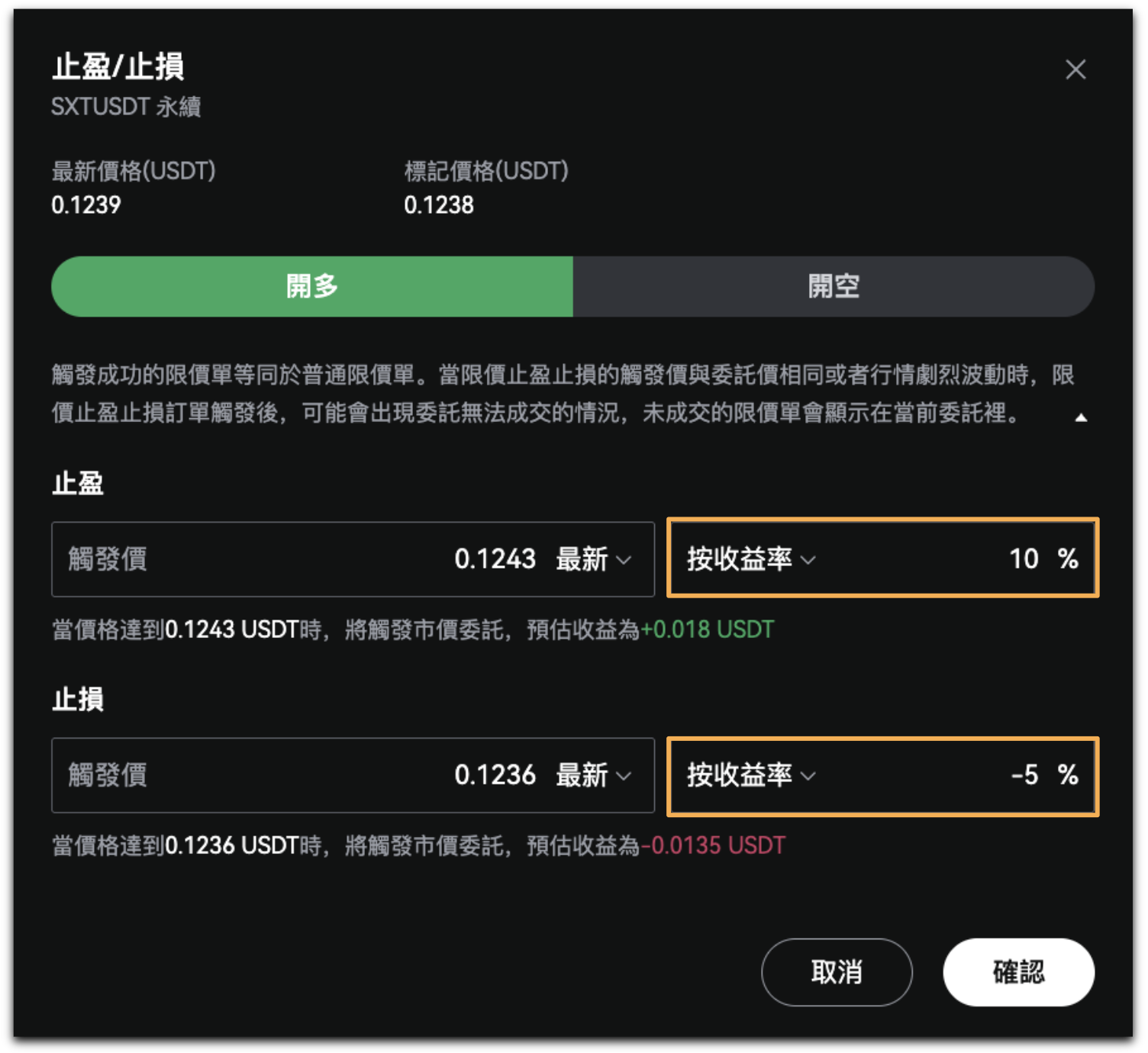The height and width of the screenshot is (1053, 1148).
Task: Click the 取消 cancel button
Action: 837,972
